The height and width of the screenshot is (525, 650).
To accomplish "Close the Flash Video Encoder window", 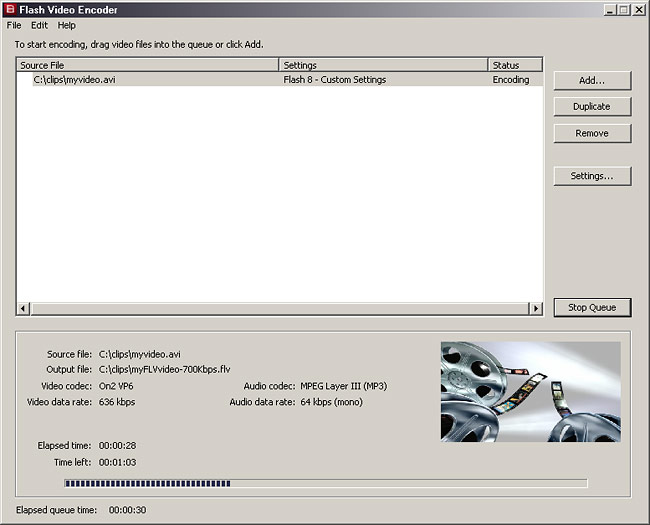I will tap(639, 10).
